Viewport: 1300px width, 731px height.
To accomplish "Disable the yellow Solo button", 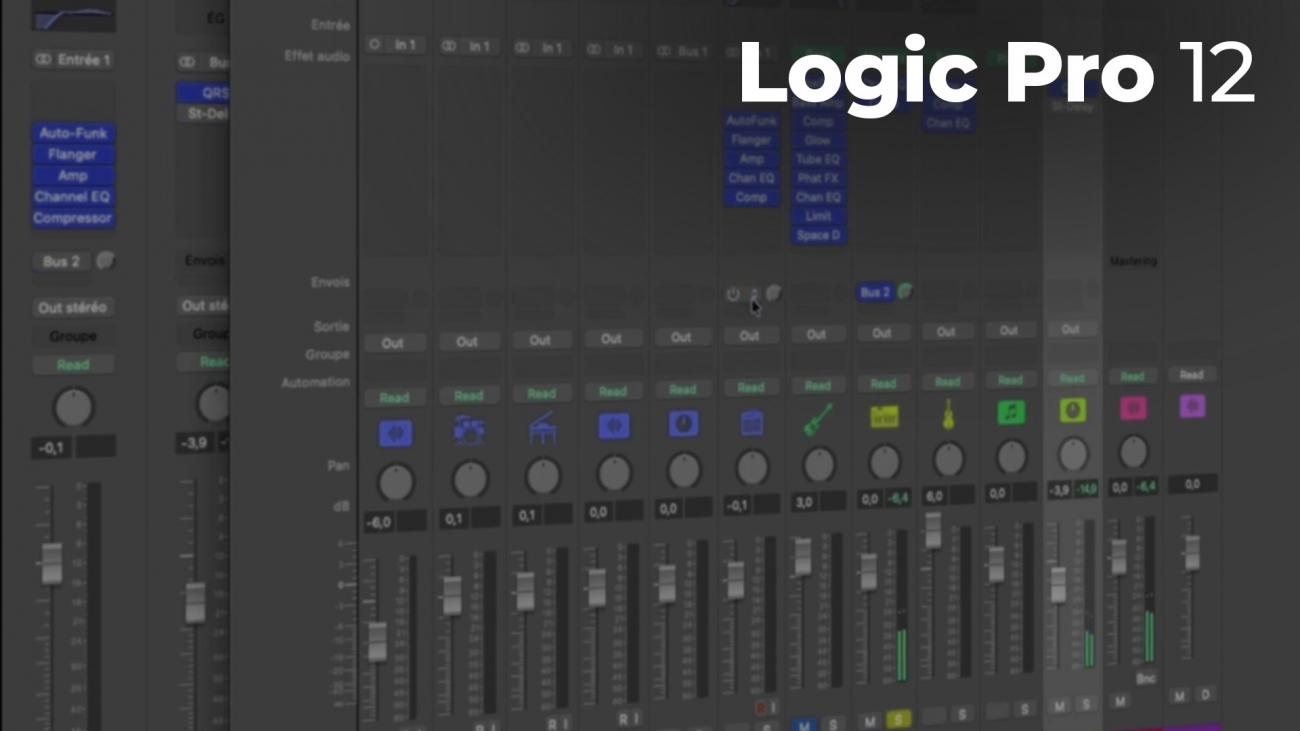I will (897, 720).
